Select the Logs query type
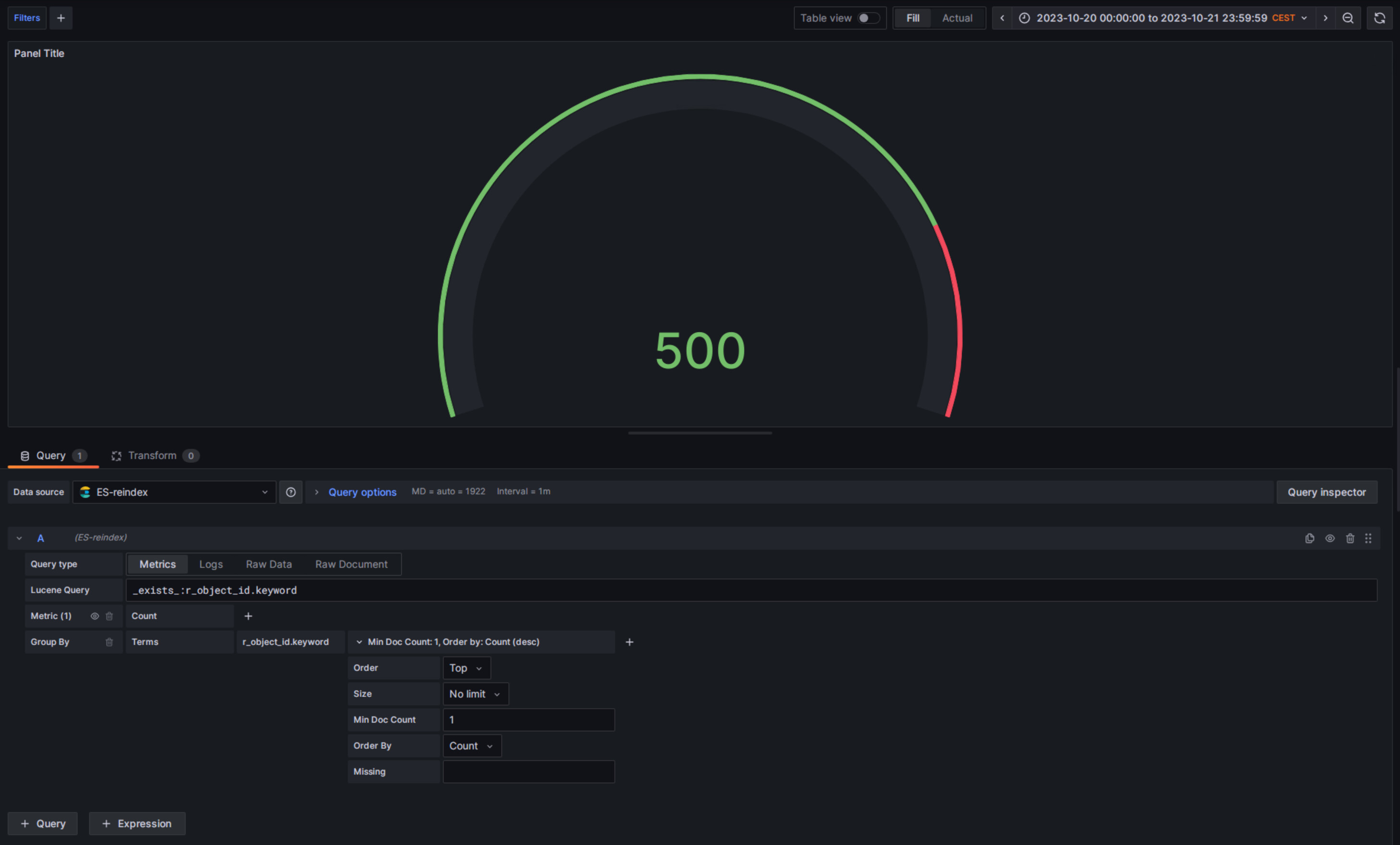The width and height of the screenshot is (1400, 845). point(211,563)
